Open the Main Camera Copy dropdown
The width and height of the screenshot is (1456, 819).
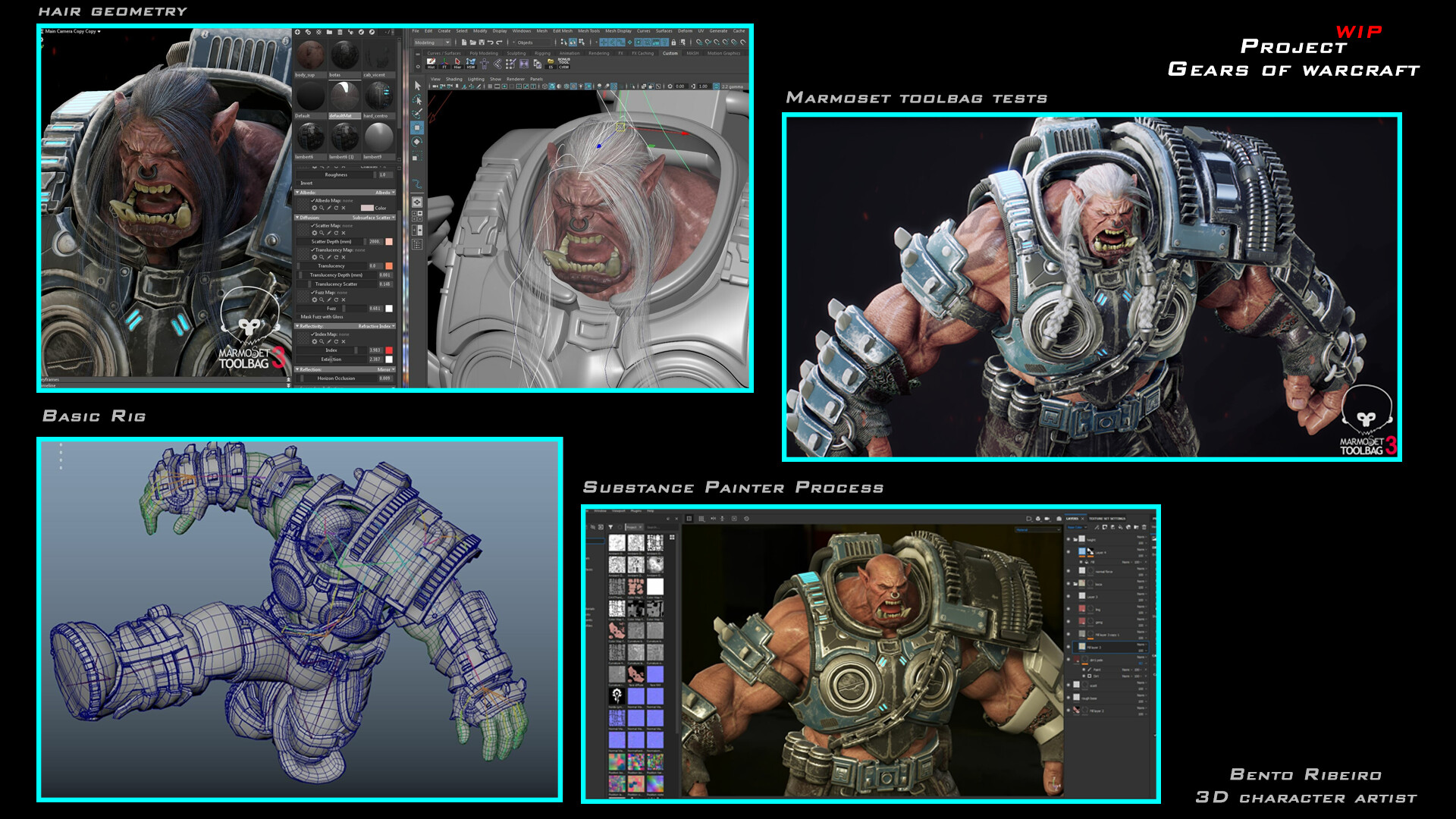(x=72, y=31)
